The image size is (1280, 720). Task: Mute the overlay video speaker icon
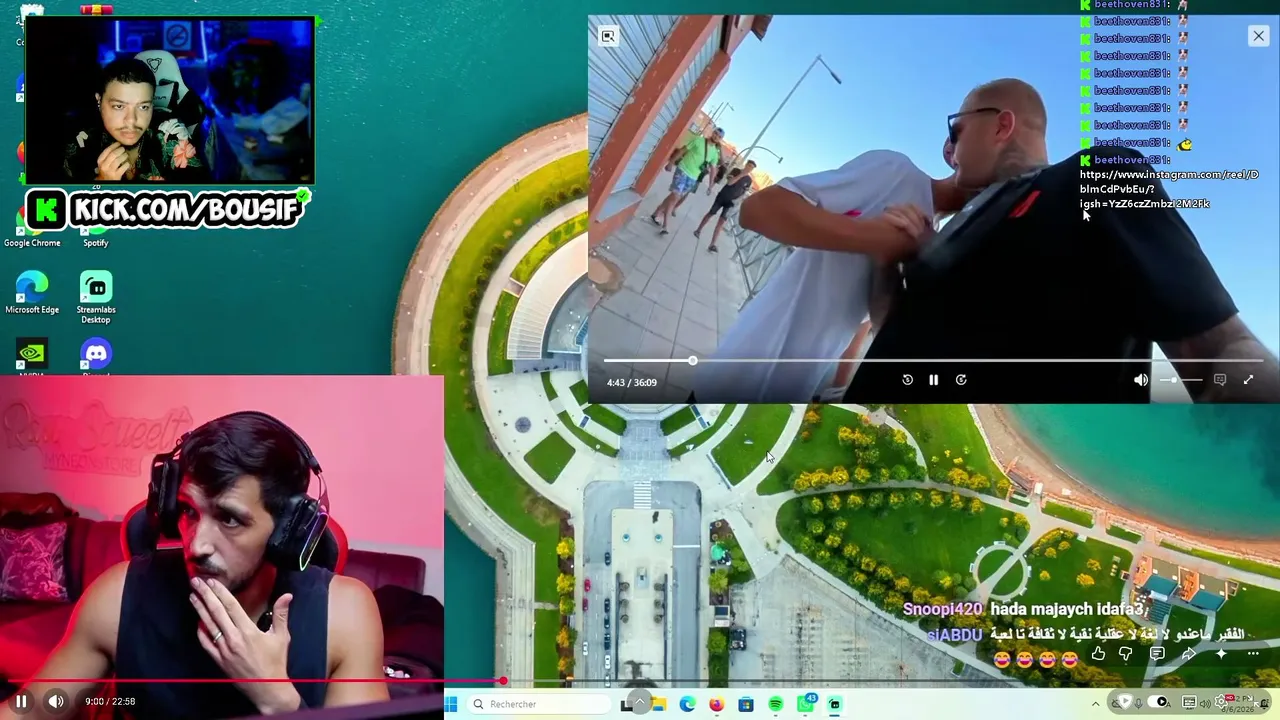[x=1141, y=380]
